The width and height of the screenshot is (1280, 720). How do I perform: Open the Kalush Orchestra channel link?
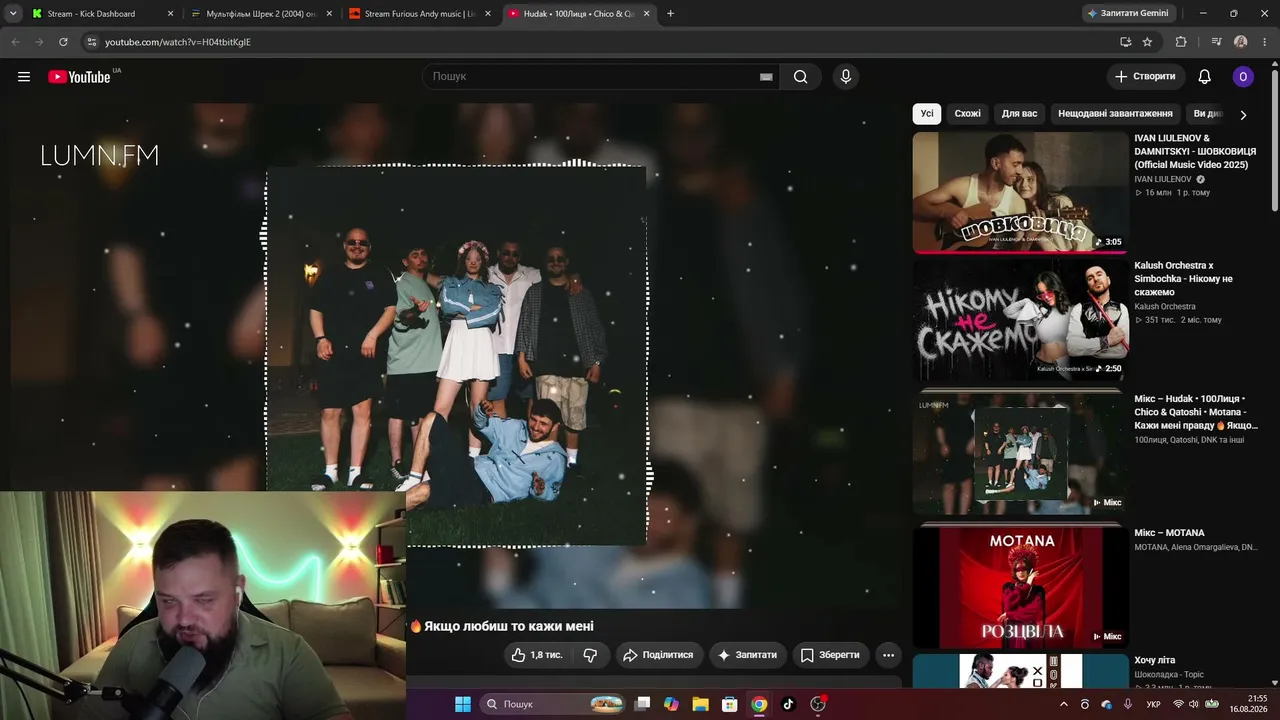pyautogui.click(x=1164, y=307)
